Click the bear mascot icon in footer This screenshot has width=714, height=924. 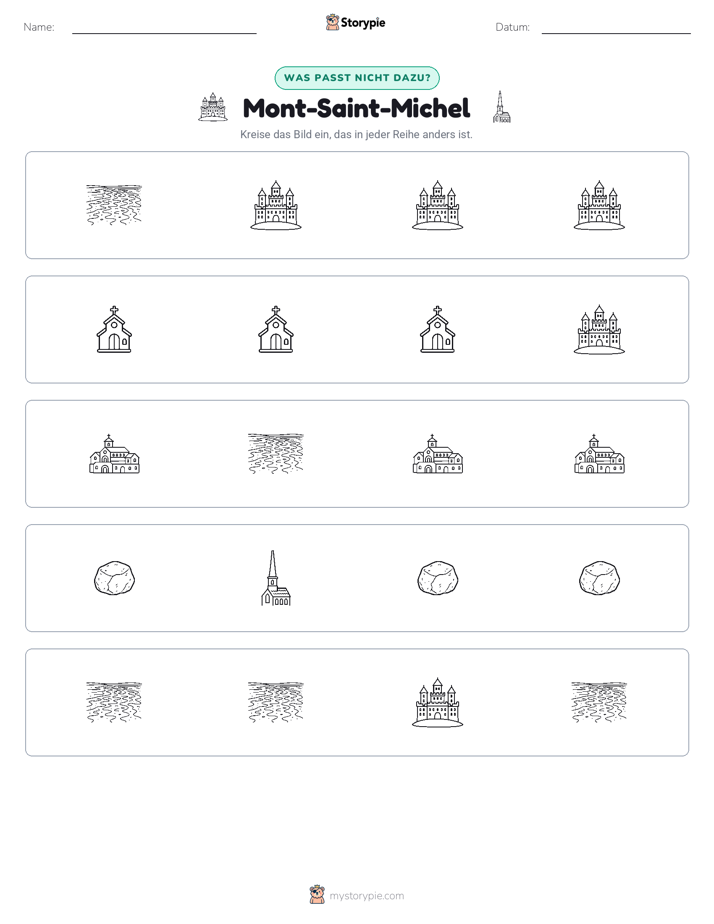[x=317, y=895]
